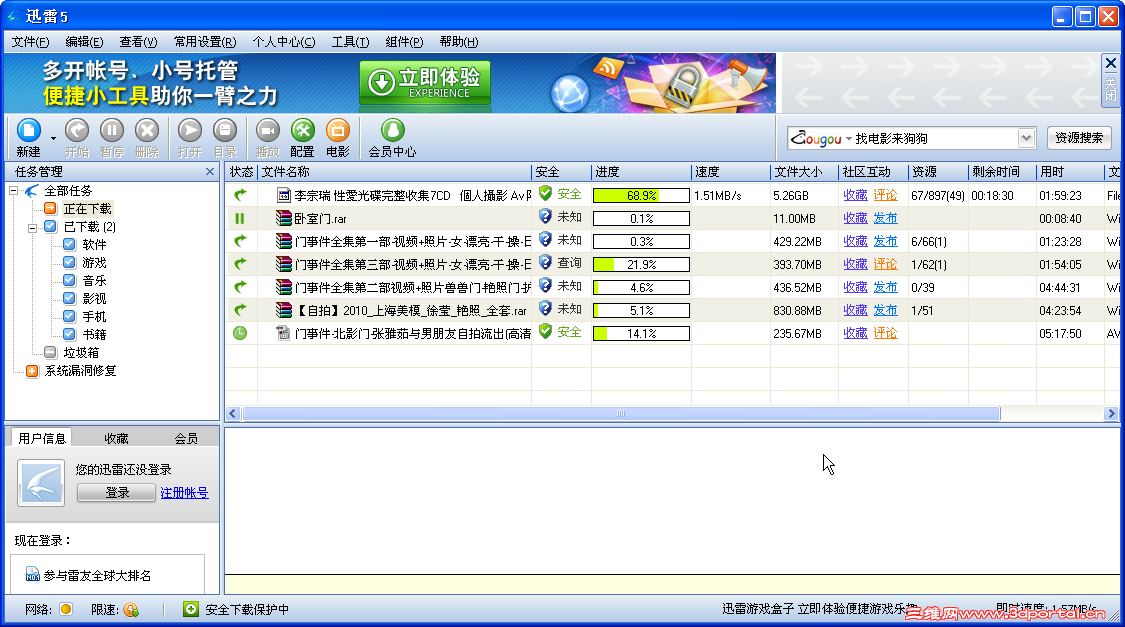Click the security shield icon for 李宗瑞 row
The width and height of the screenshot is (1125, 627).
click(545, 194)
